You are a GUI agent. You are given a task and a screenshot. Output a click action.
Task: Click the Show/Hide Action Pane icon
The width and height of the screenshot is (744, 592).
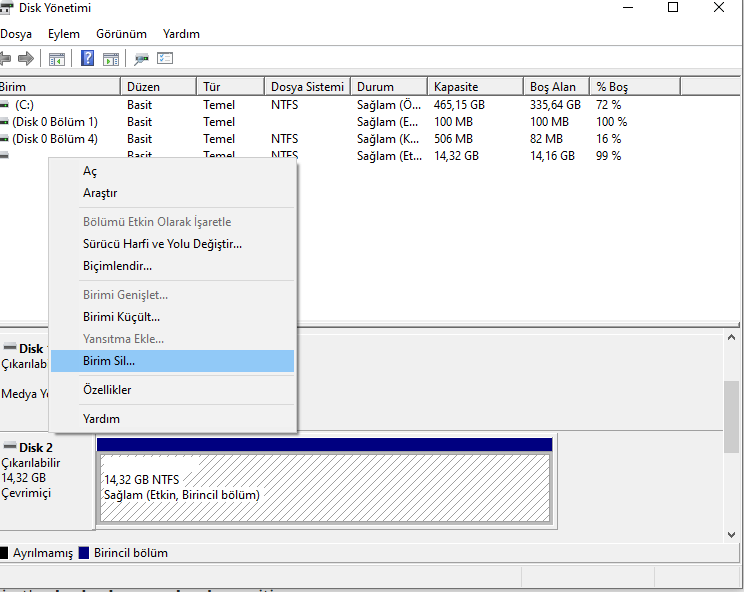[111, 59]
